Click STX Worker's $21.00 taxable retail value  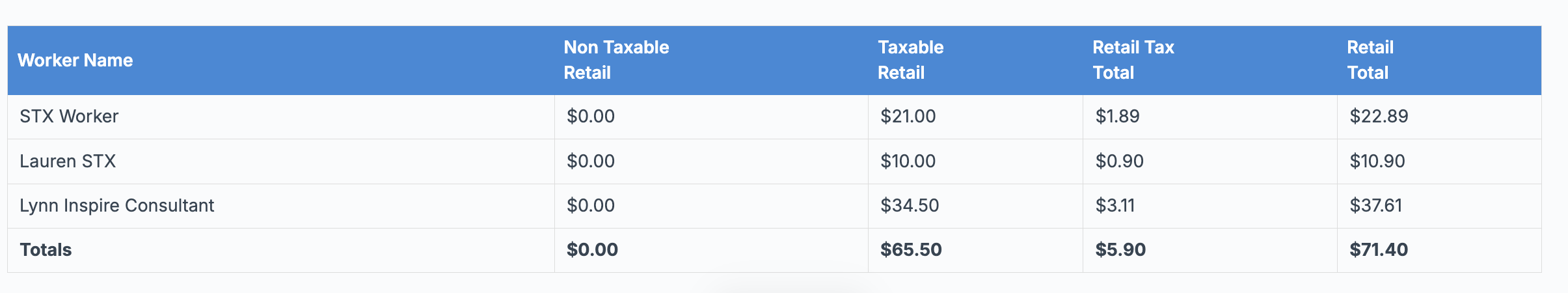click(908, 117)
